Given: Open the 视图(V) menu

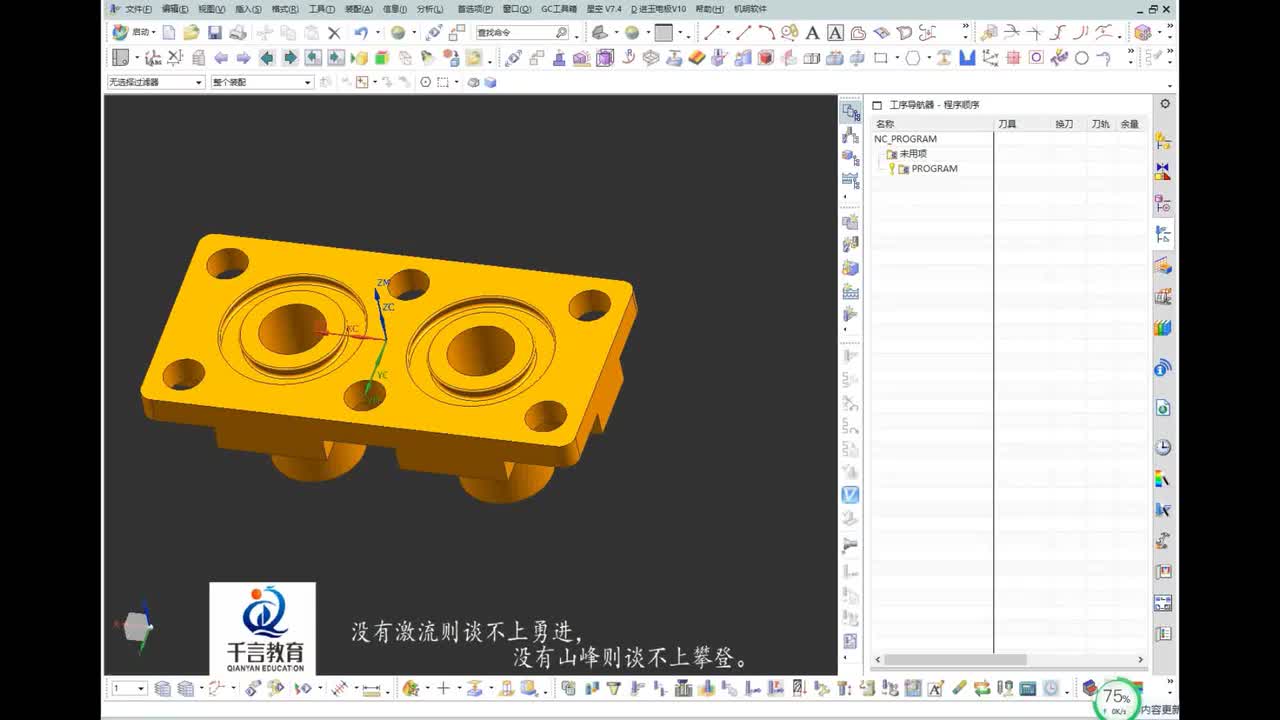Looking at the screenshot, I should (211, 9).
